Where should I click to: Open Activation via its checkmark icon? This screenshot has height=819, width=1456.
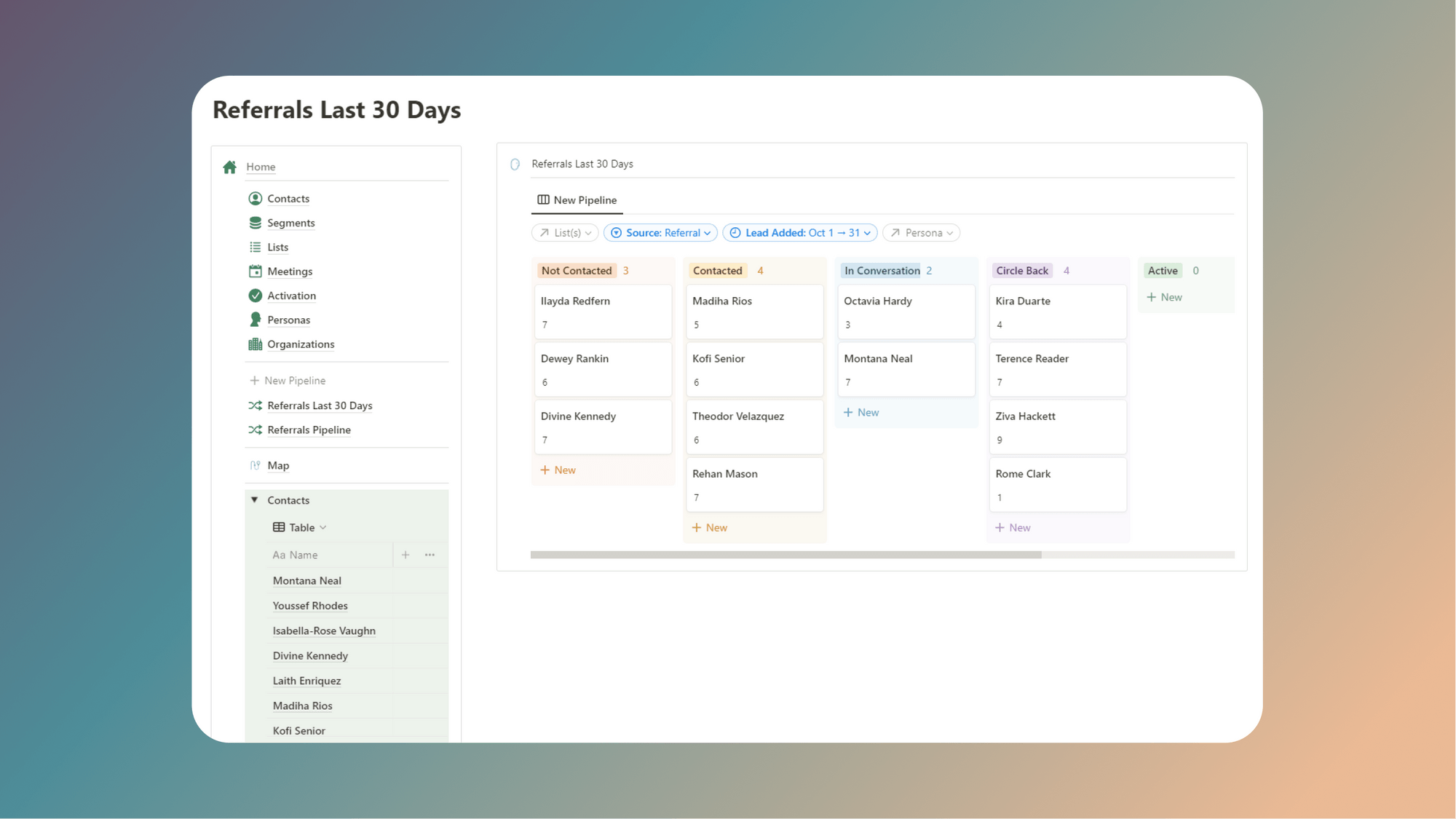pyautogui.click(x=255, y=296)
